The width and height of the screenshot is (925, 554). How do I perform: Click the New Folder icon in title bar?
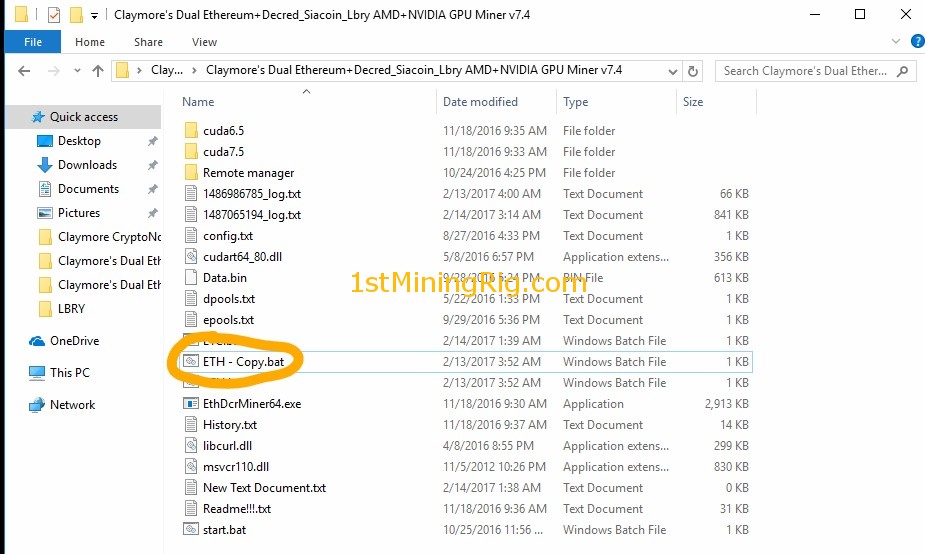76,14
